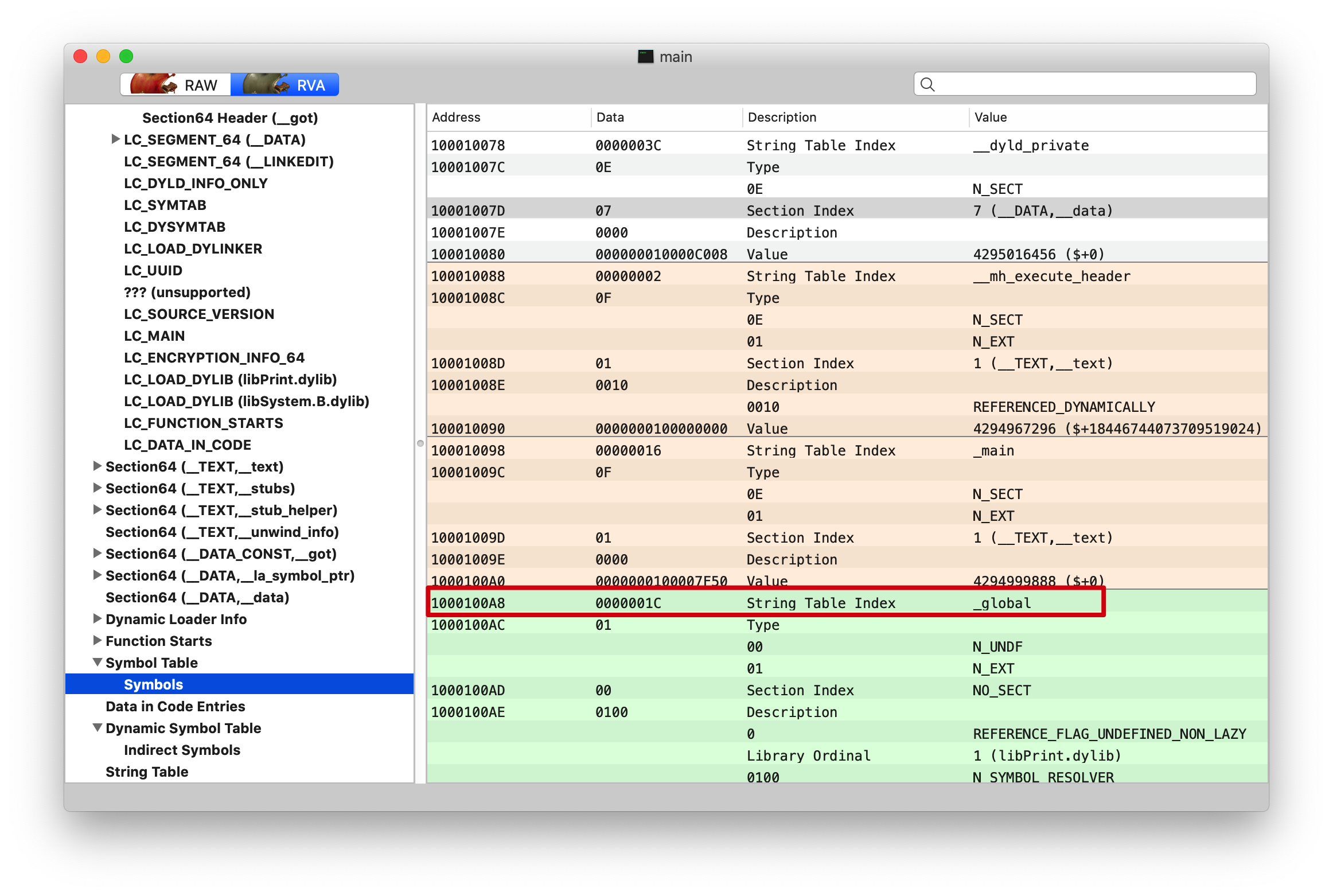Select LC_MAIN load command
Viewport: 1333px width, 896px height.
coord(154,336)
